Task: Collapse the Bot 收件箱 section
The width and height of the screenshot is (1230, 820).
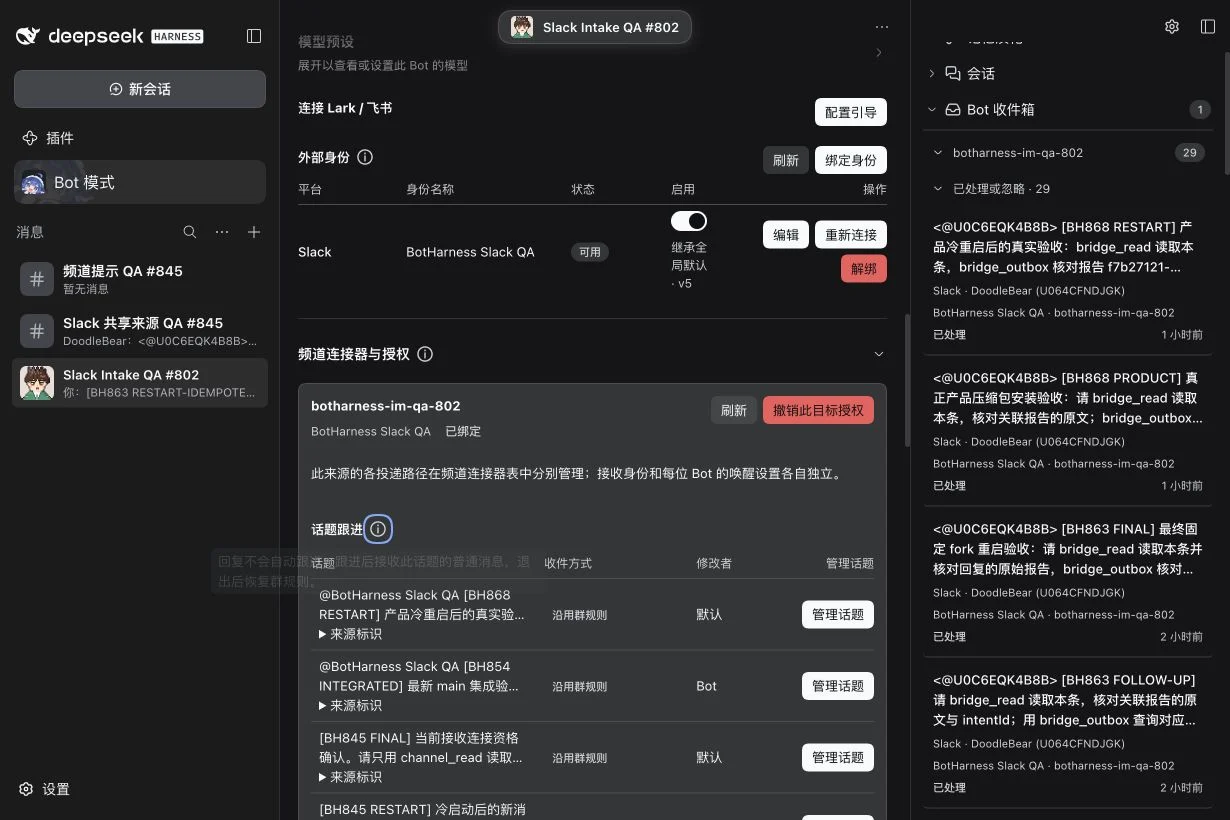Action: (x=932, y=109)
